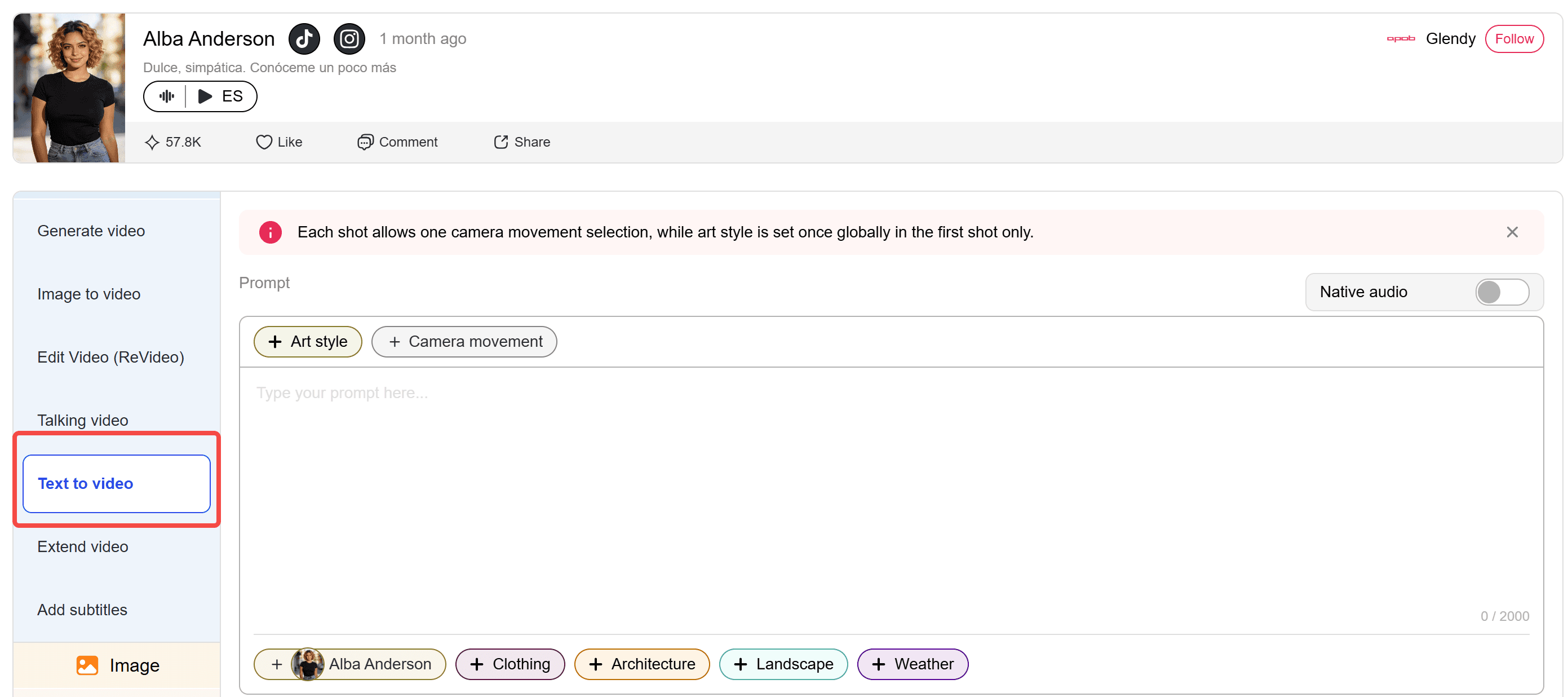Select the Talking video menu item
The height and width of the screenshot is (697, 1568).
click(x=83, y=420)
